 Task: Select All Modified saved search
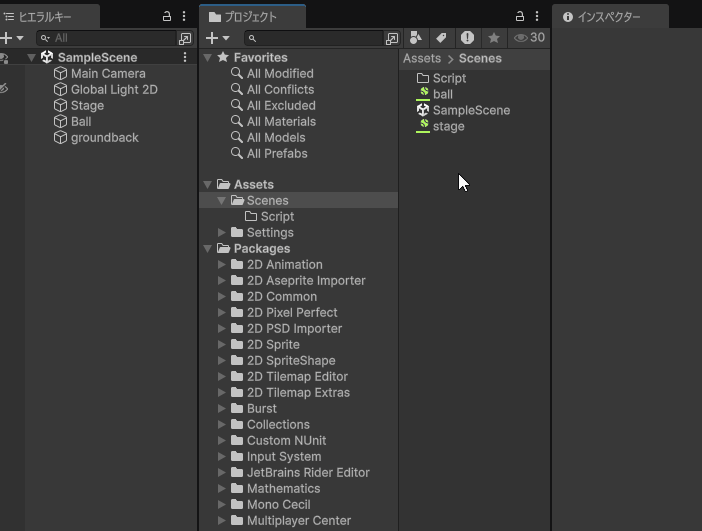pos(280,73)
